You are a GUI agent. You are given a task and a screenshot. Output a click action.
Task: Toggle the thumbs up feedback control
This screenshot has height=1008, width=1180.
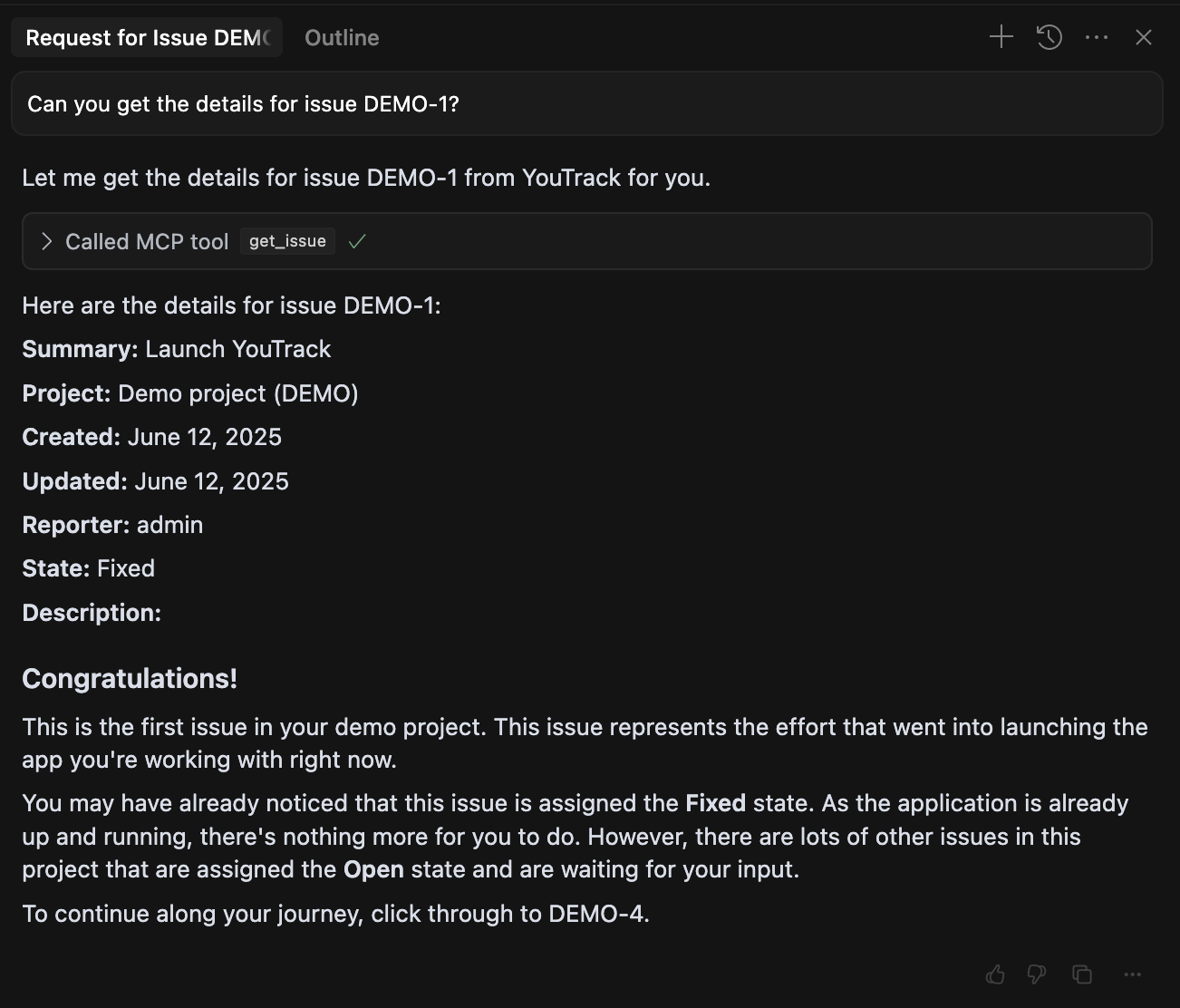[x=994, y=974]
